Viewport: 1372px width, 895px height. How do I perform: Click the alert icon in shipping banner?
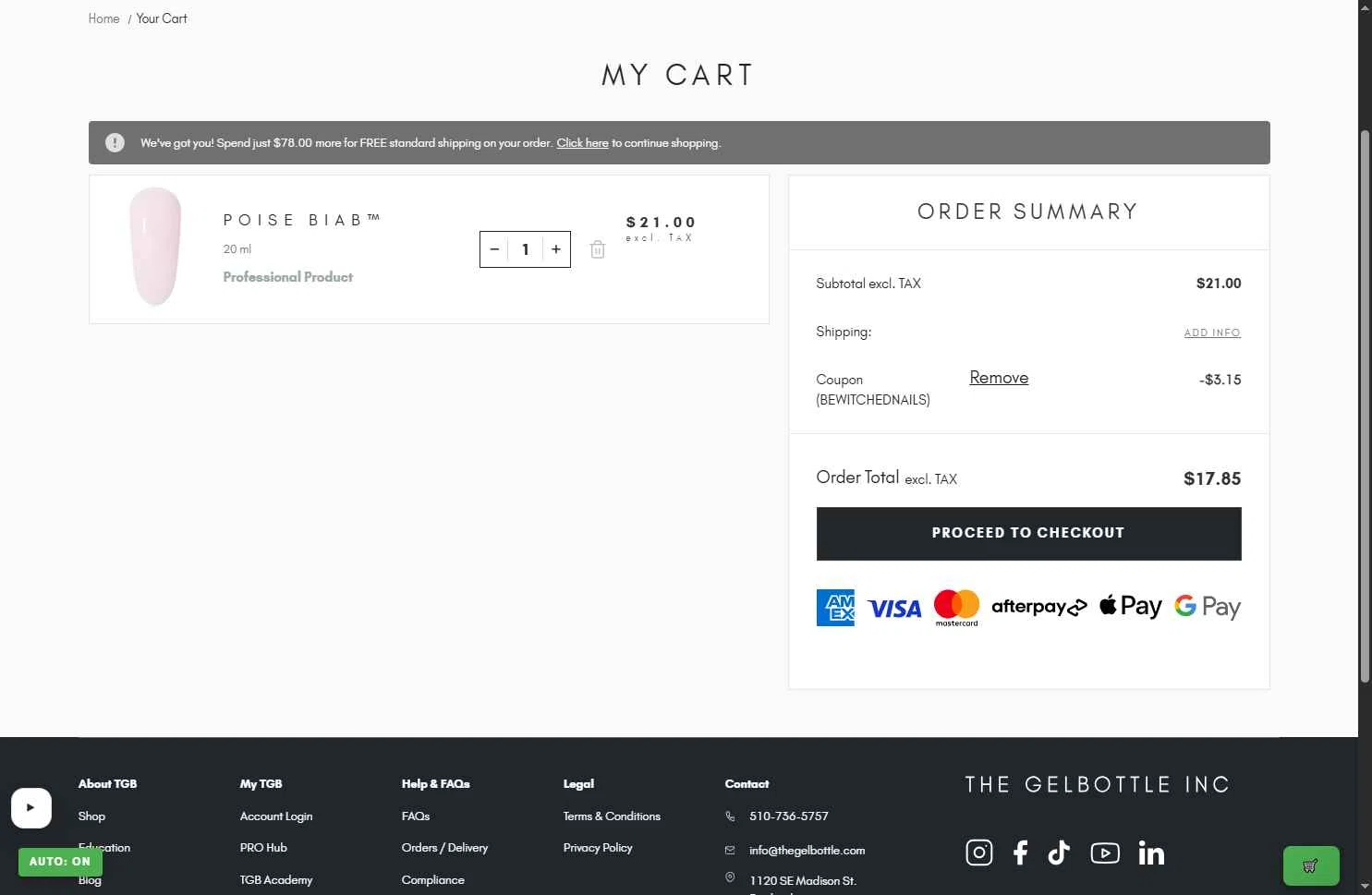(115, 142)
